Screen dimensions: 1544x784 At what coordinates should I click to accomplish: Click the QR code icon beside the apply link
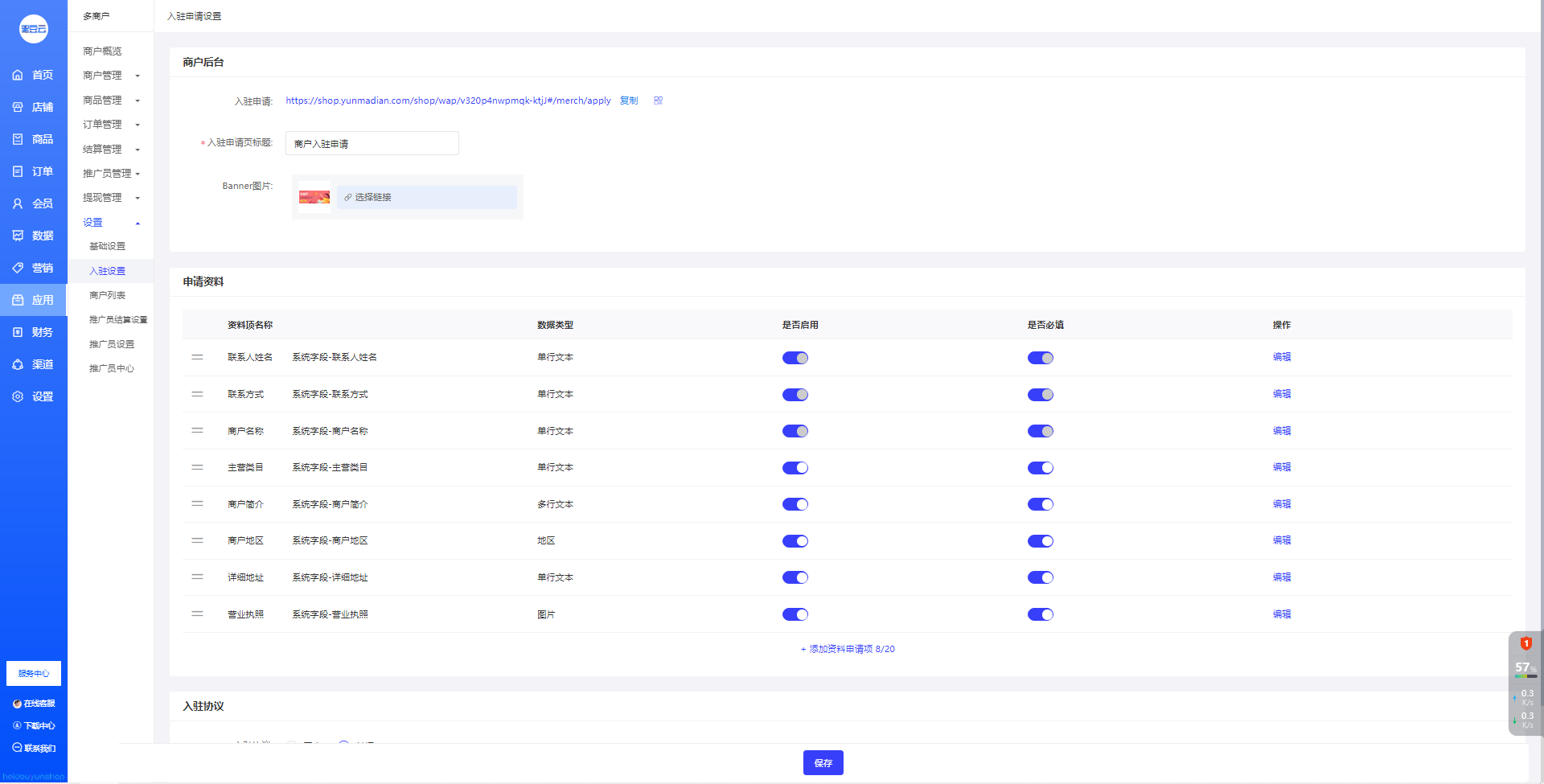(x=658, y=101)
